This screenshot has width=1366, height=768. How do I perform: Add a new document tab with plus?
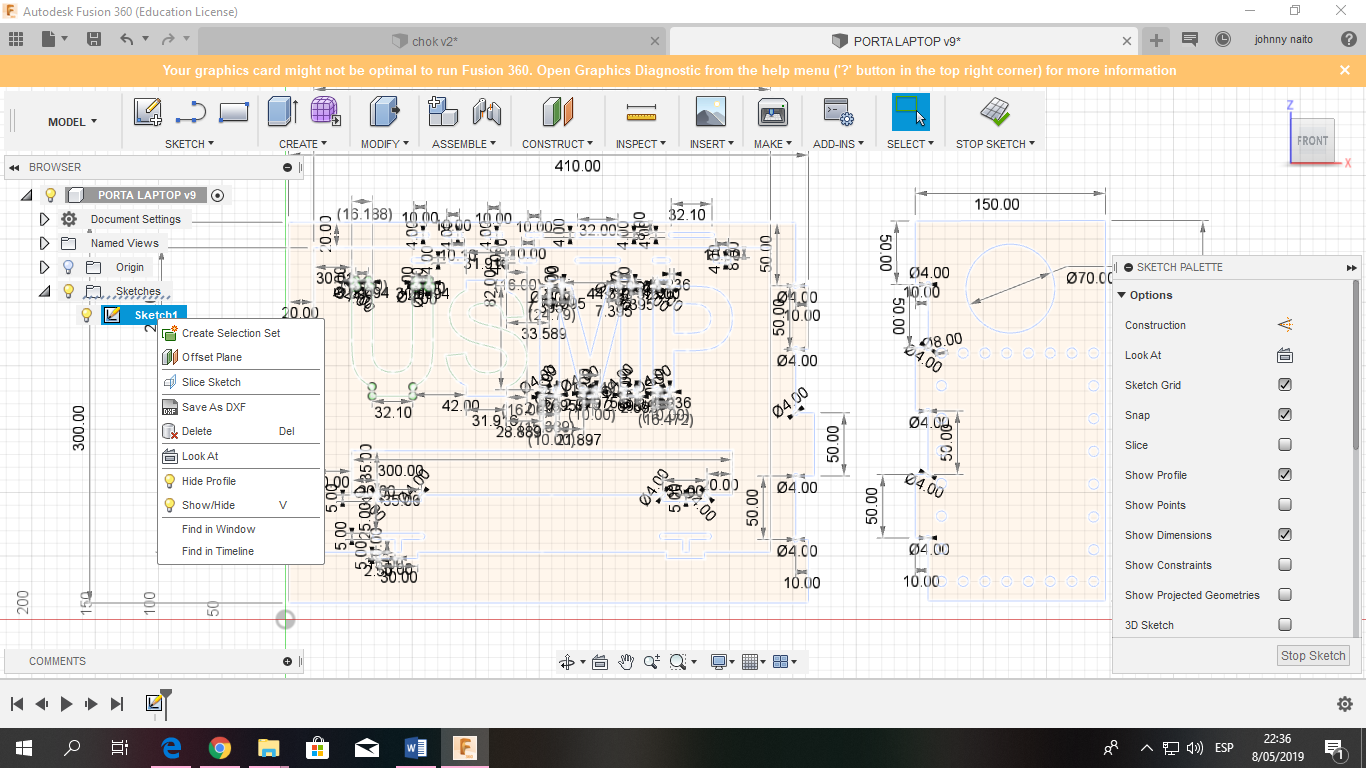[1156, 40]
